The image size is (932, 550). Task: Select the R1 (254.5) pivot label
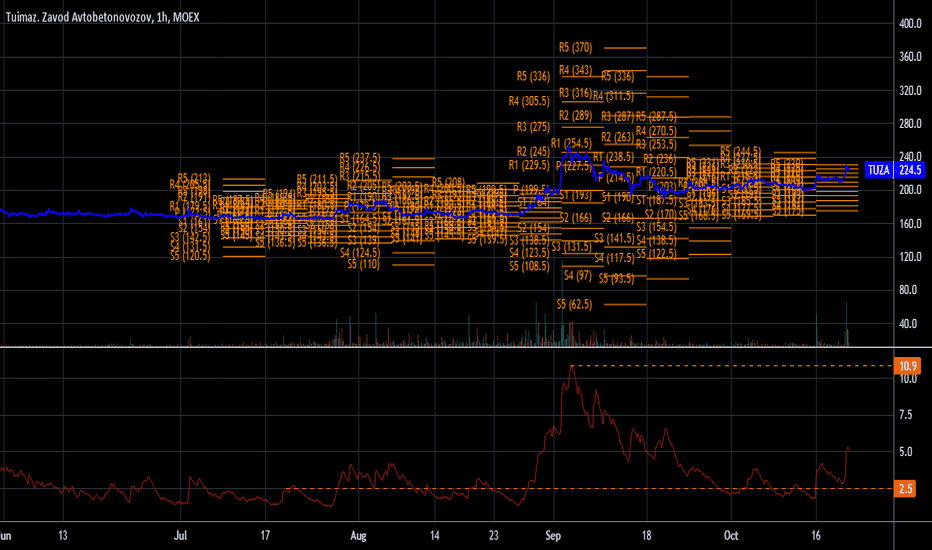tap(571, 143)
